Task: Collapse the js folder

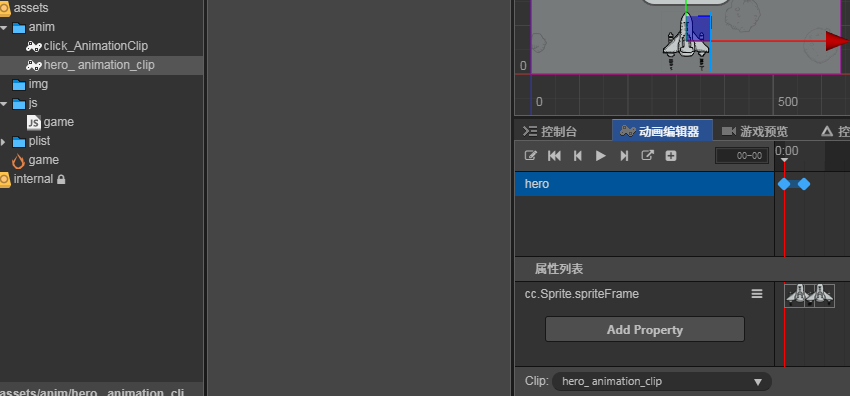Action: pos(4,103)
